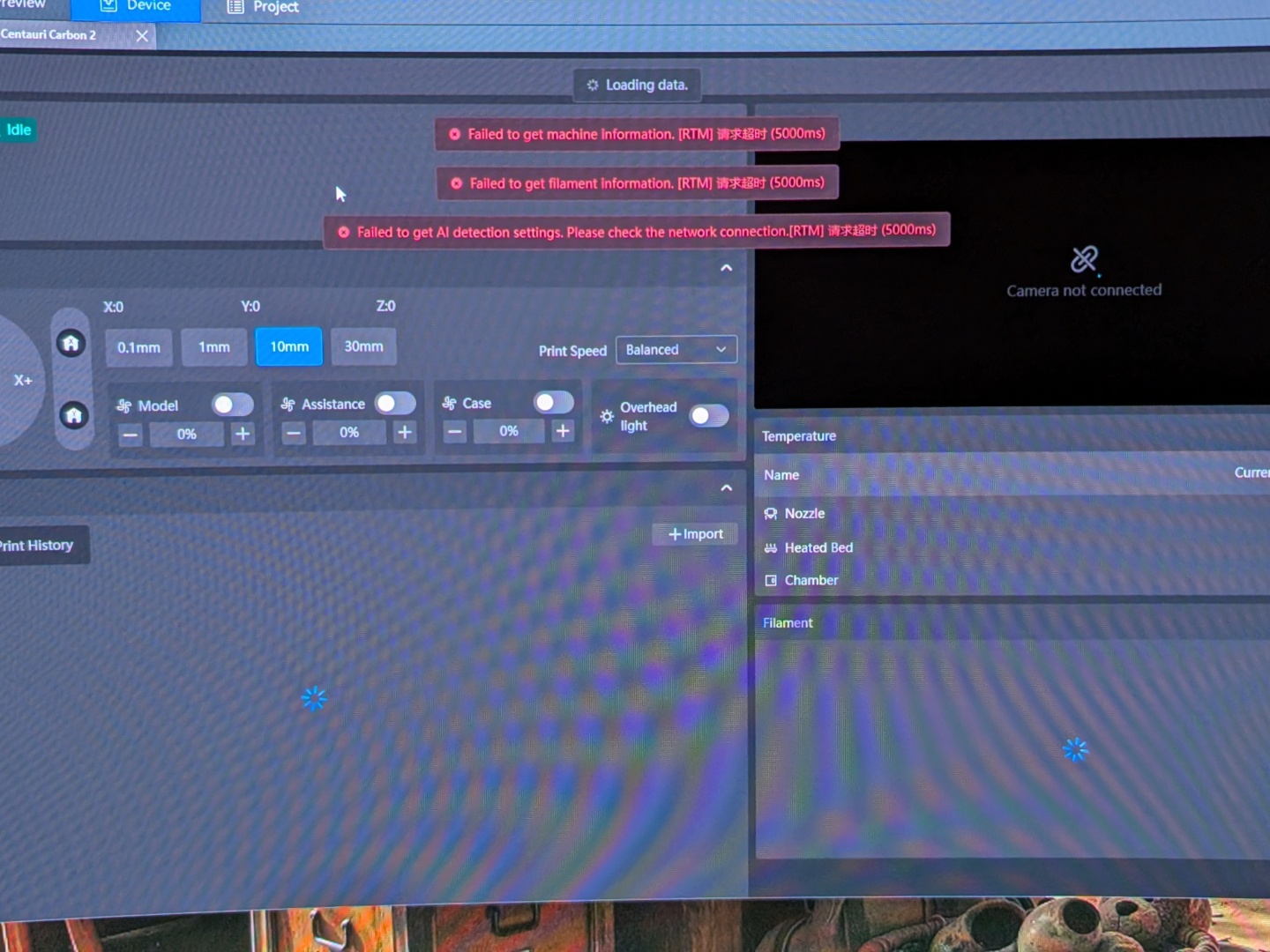Increase Model fan speed with plus
The image size is (1270, 952).
243,434
